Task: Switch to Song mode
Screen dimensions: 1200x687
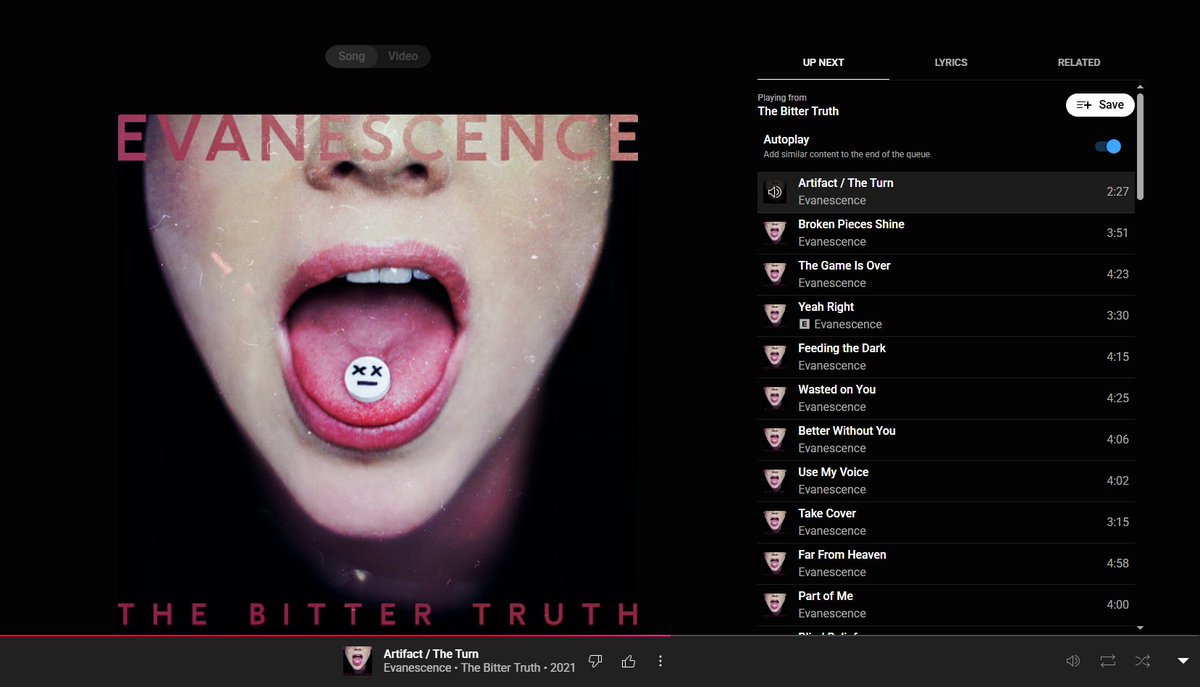Action: point(352,56)
